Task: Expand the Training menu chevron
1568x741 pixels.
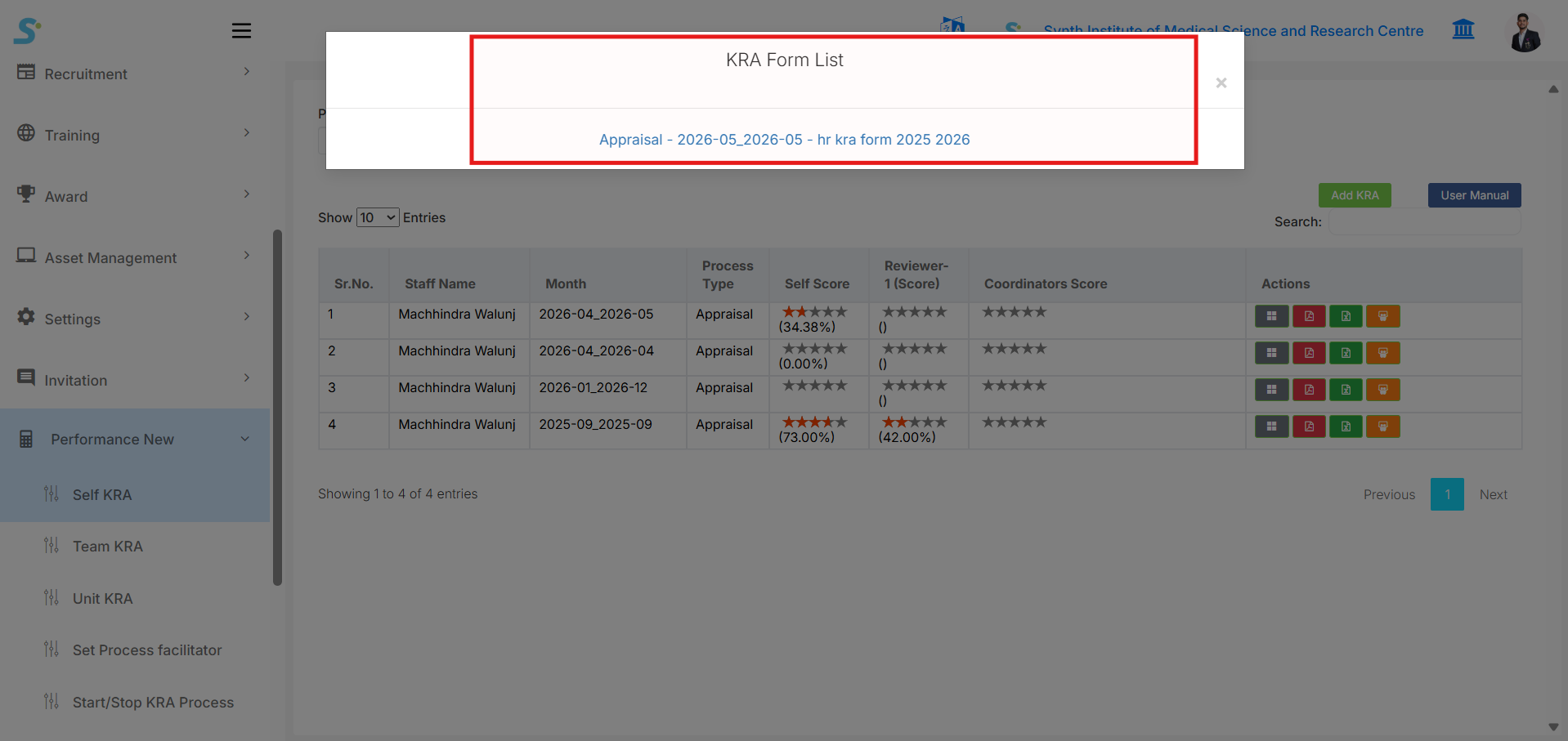Action: (247, 133)
